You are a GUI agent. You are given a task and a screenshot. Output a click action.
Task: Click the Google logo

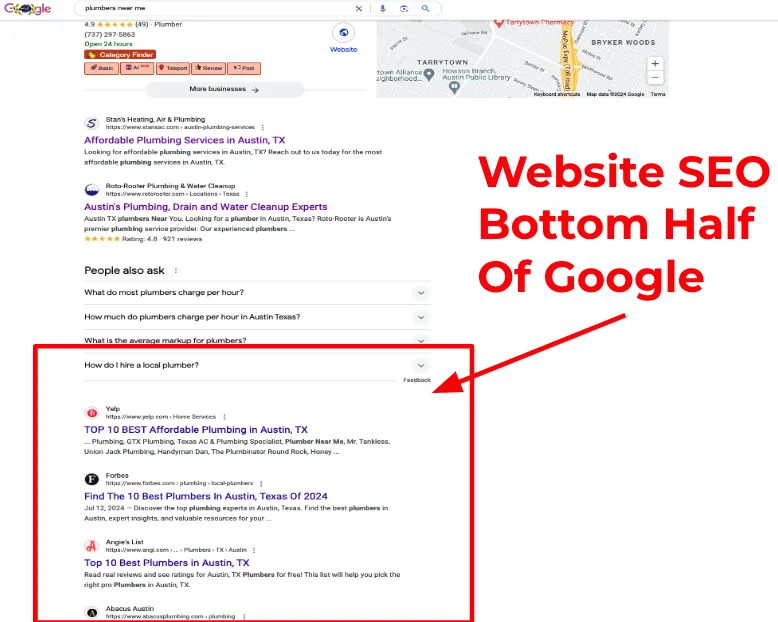point(28,8)
